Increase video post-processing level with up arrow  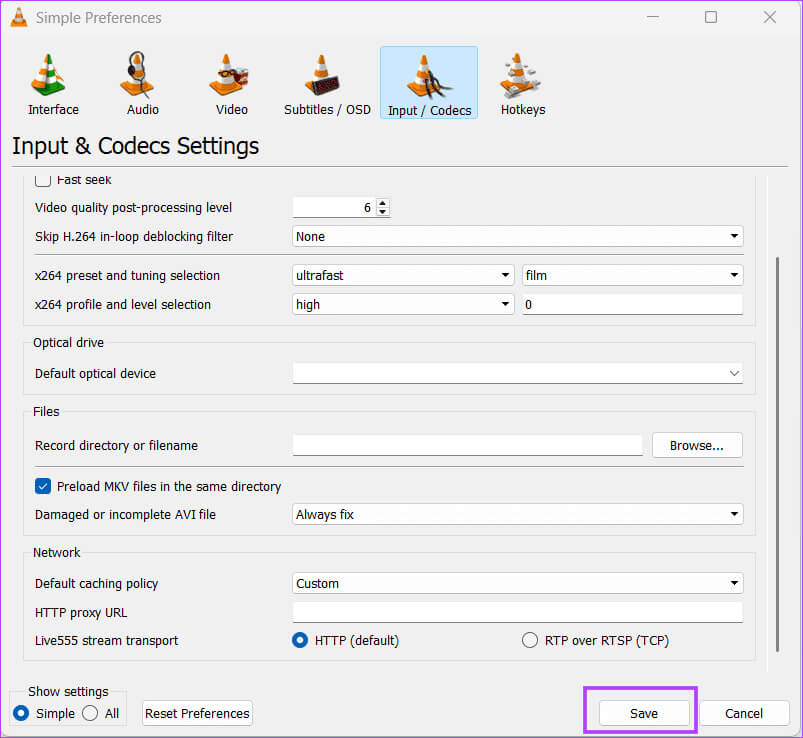tap(383, 203)
